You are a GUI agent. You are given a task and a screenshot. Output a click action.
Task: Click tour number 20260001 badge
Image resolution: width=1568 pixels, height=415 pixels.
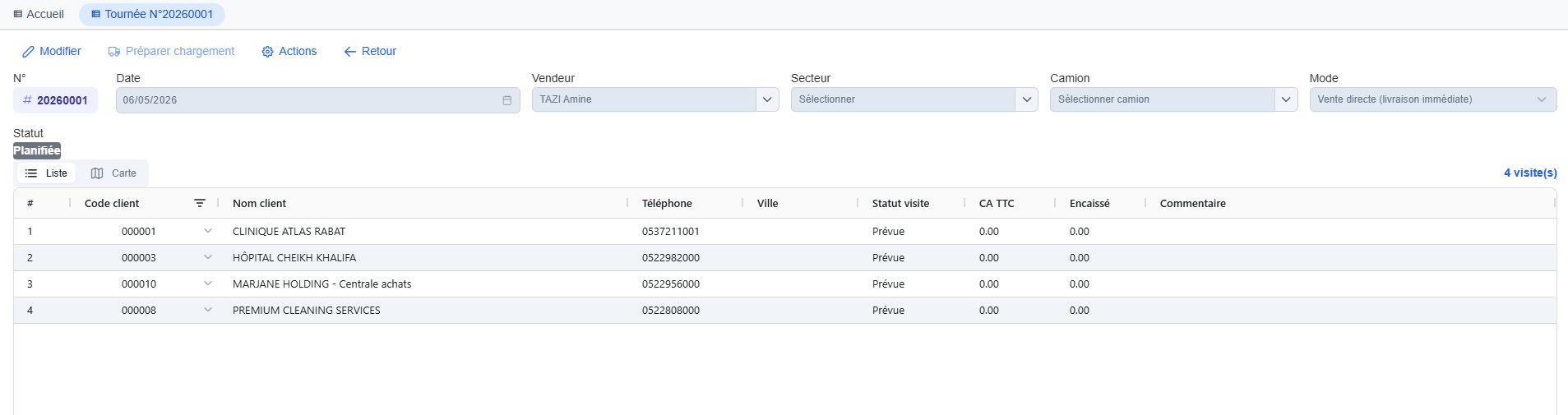pos(55,100)
